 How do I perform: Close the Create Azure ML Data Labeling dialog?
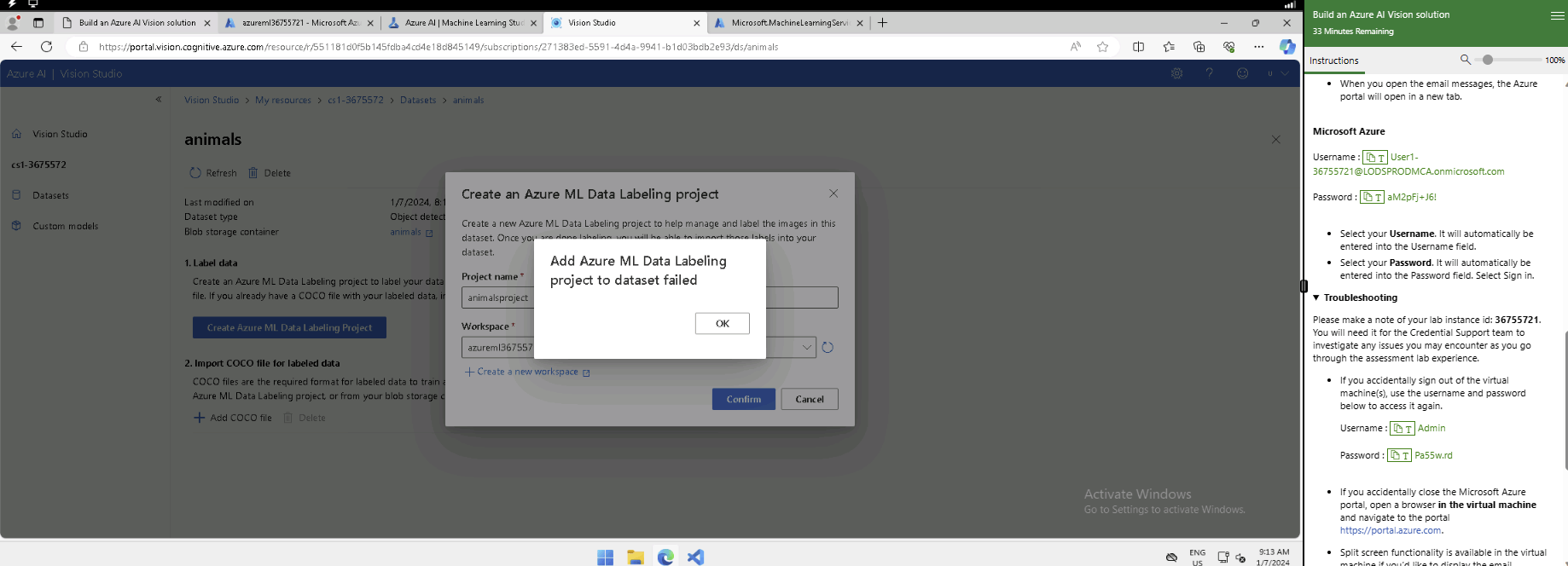pos(833,193)
